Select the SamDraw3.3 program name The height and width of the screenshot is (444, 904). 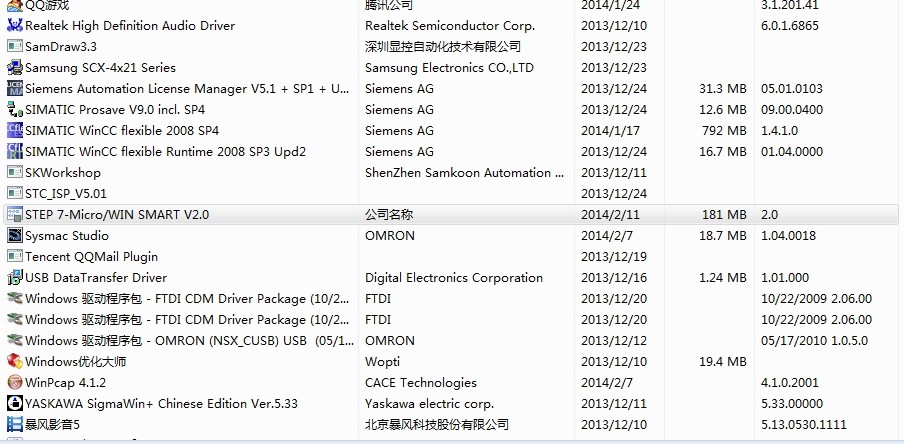coord(61,46)
